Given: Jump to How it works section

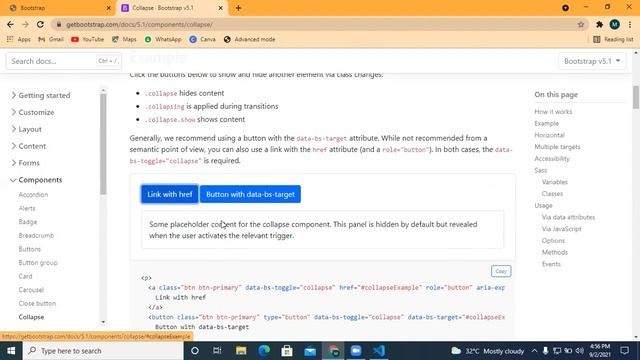Looking at the screenshot, I should tap(553, 112).
